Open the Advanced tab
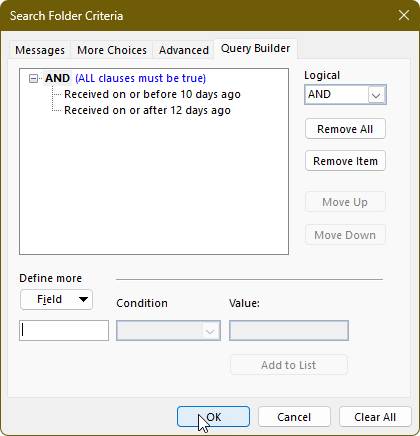The width and height of the screenshot is (420, 436). pos(184,50)
